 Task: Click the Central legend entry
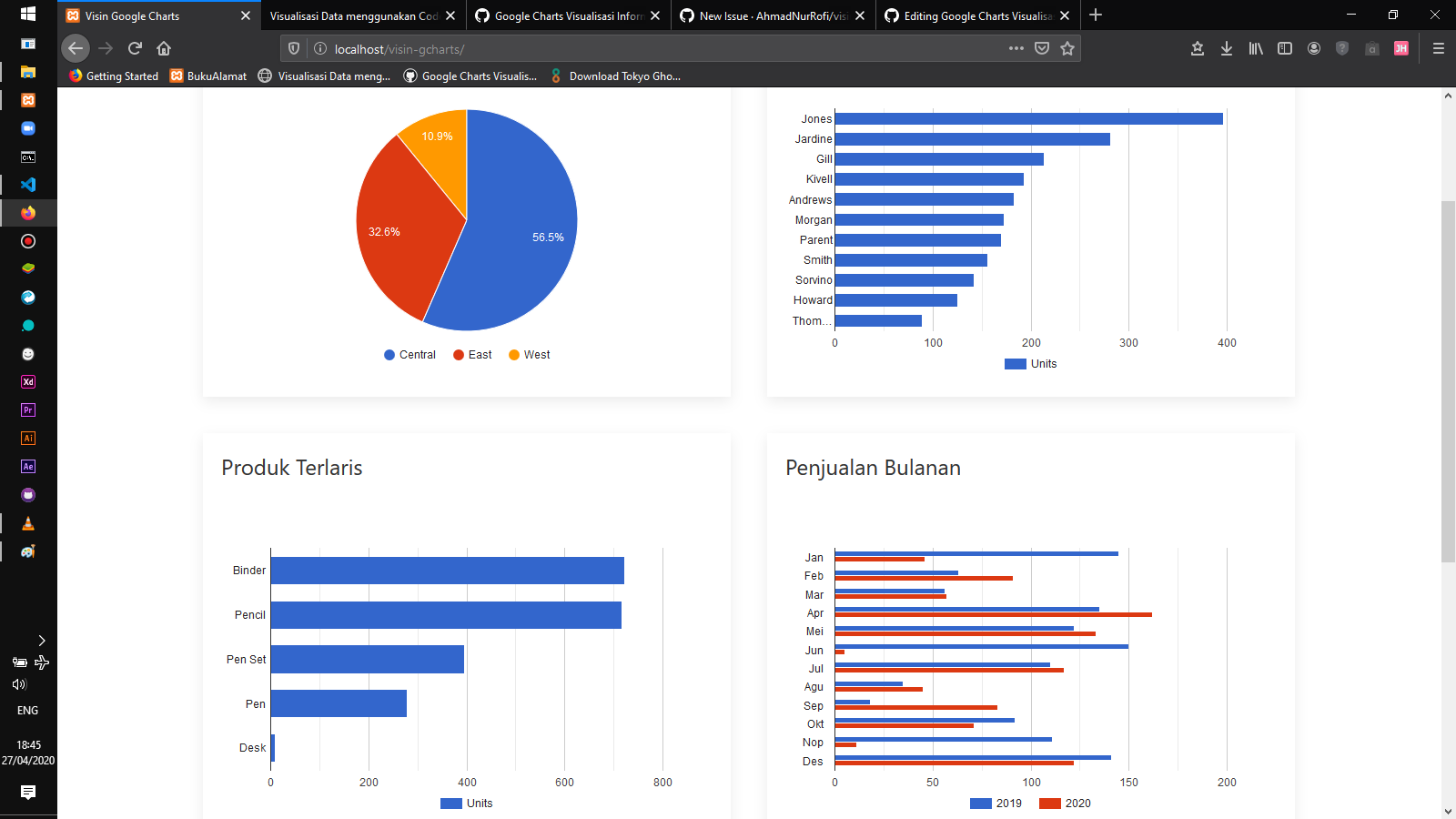[409, 355]
